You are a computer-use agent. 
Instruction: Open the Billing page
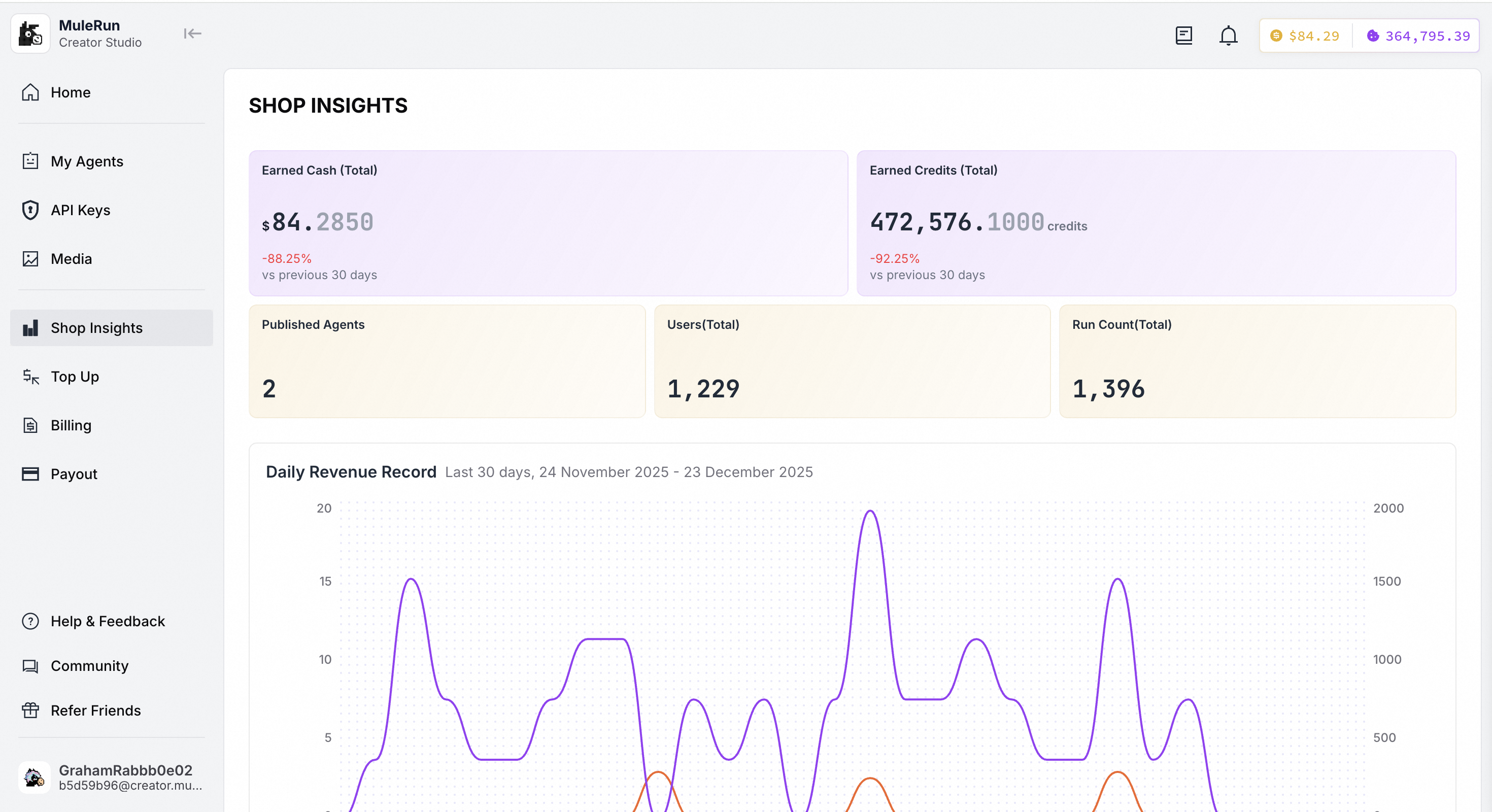tap(71, 425)
